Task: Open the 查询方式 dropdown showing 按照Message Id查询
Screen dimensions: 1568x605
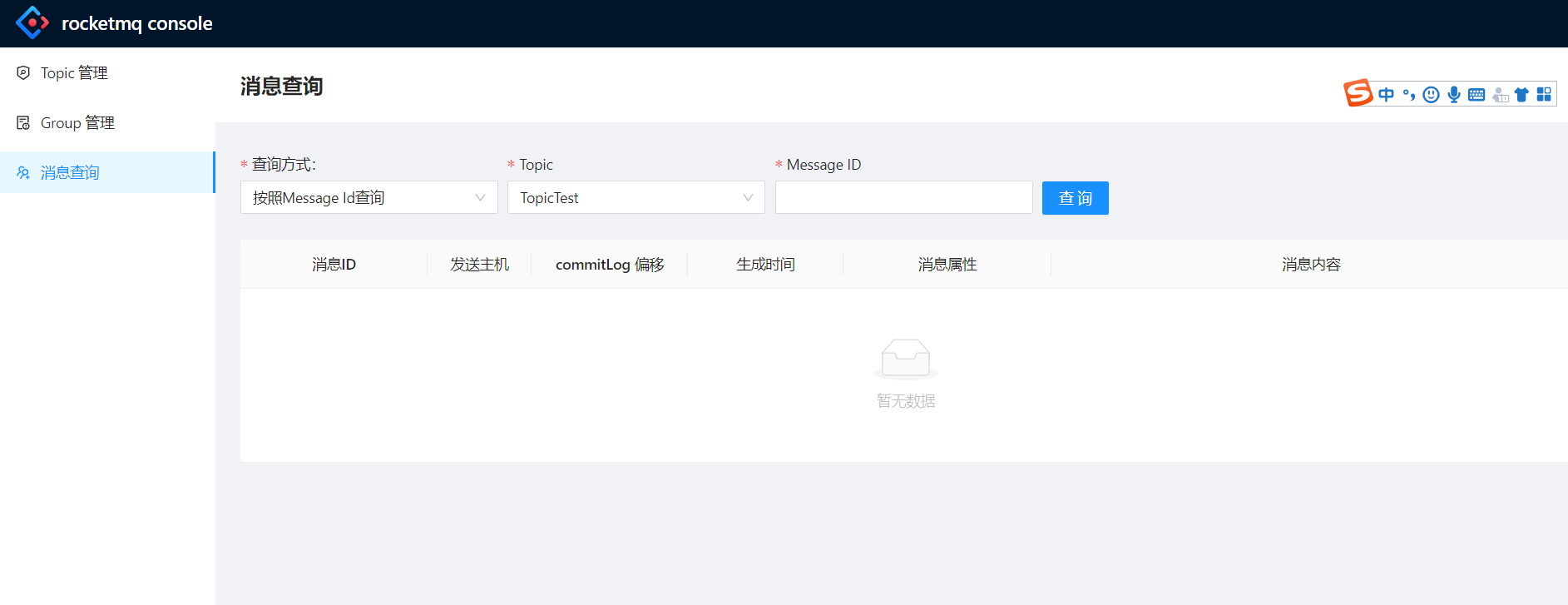Action: [369, 197]
